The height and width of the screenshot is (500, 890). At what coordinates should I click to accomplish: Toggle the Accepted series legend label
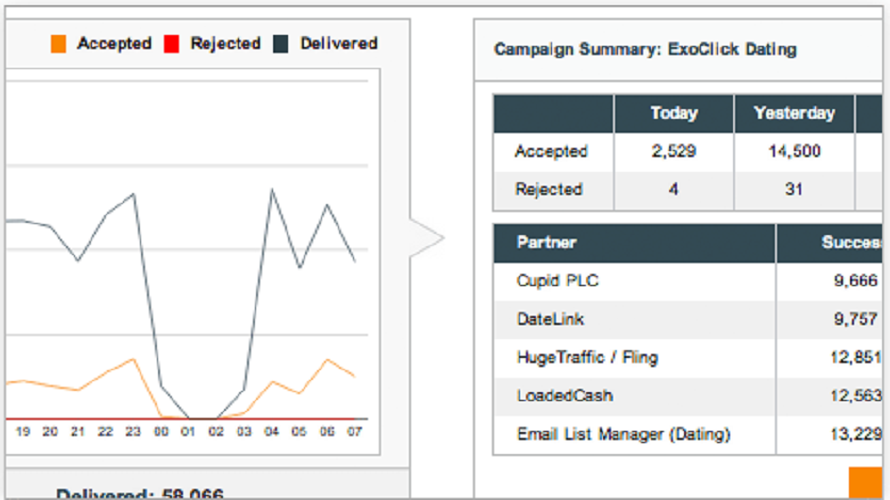(114, 44)
